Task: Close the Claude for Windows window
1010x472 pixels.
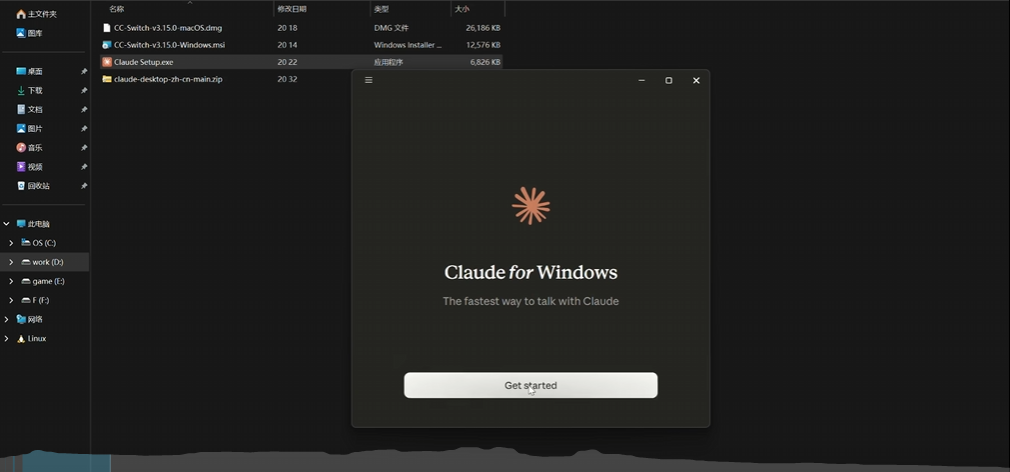Action: pyautogui.click(x=696, y=80)
